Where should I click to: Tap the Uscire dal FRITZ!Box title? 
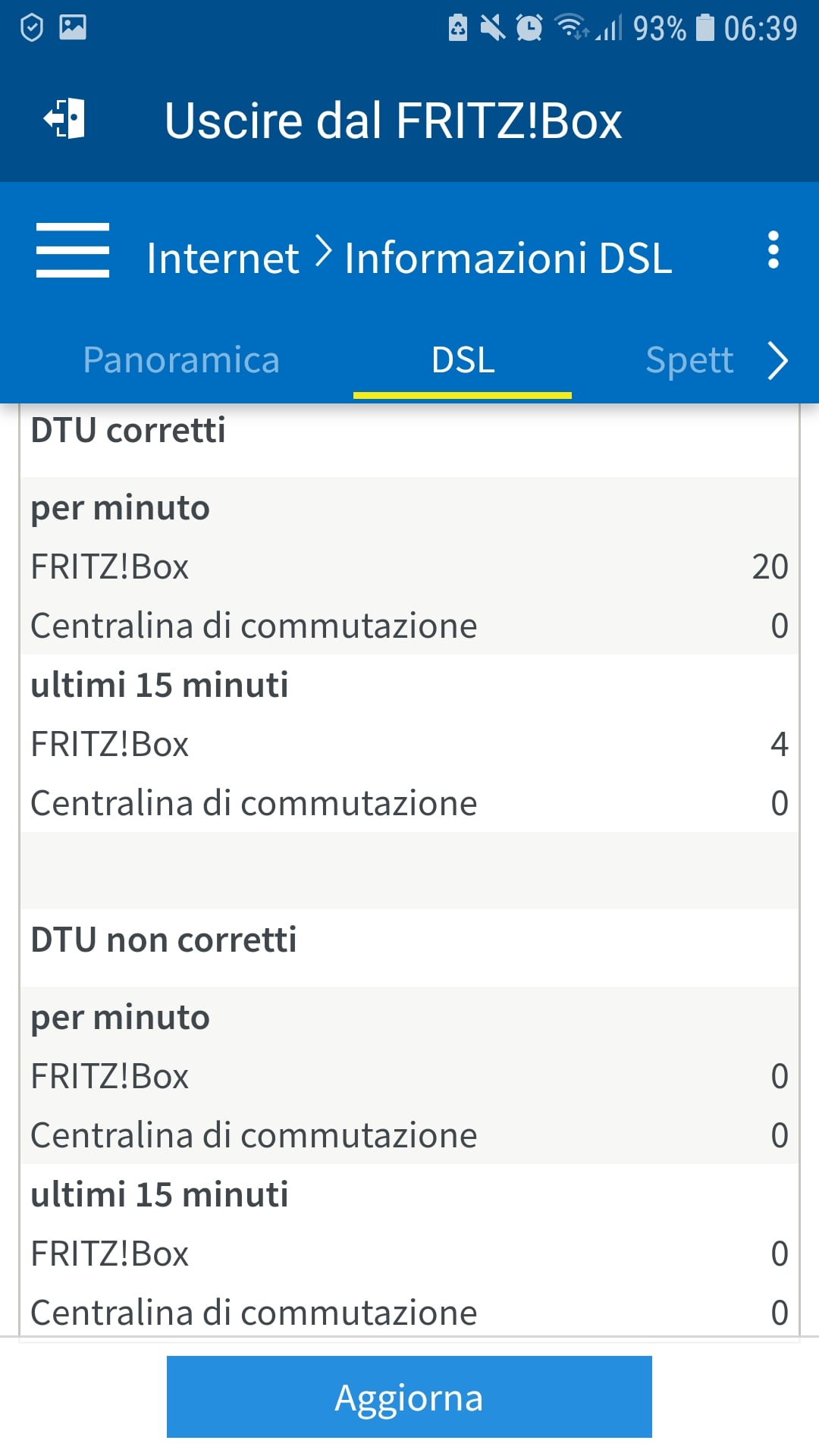pos(393,121)
